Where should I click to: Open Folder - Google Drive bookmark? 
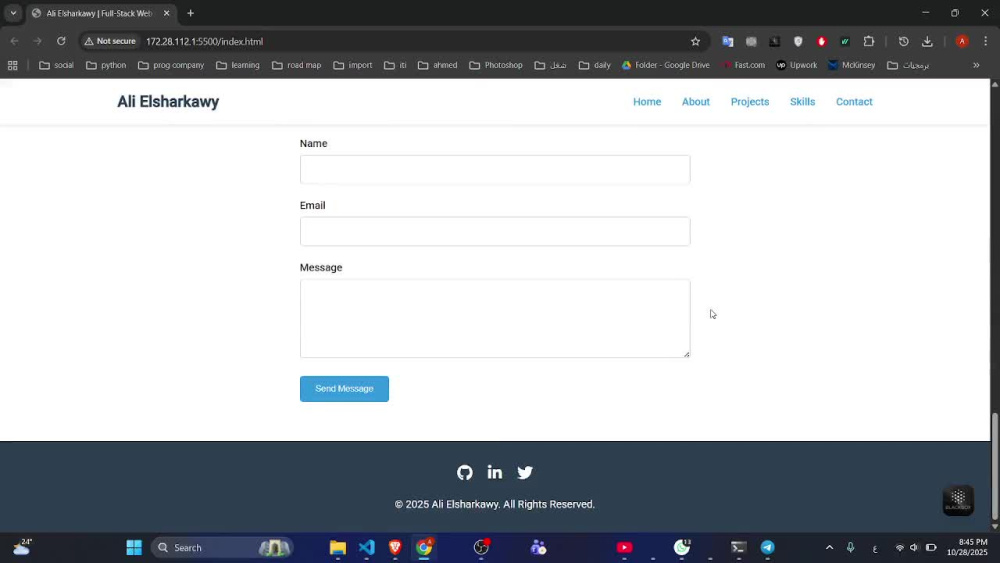click(x=665, y=65)
